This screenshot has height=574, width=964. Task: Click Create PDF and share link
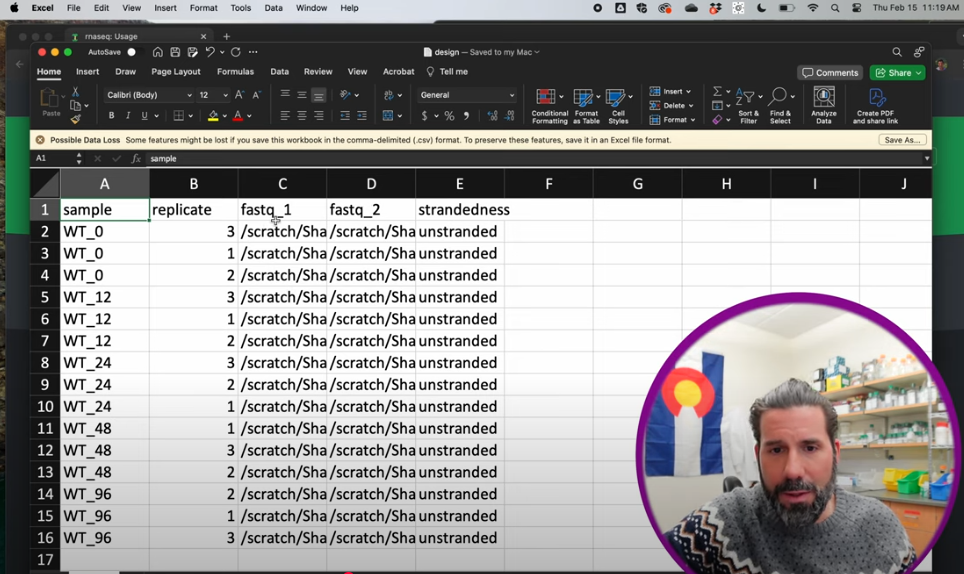875,106
